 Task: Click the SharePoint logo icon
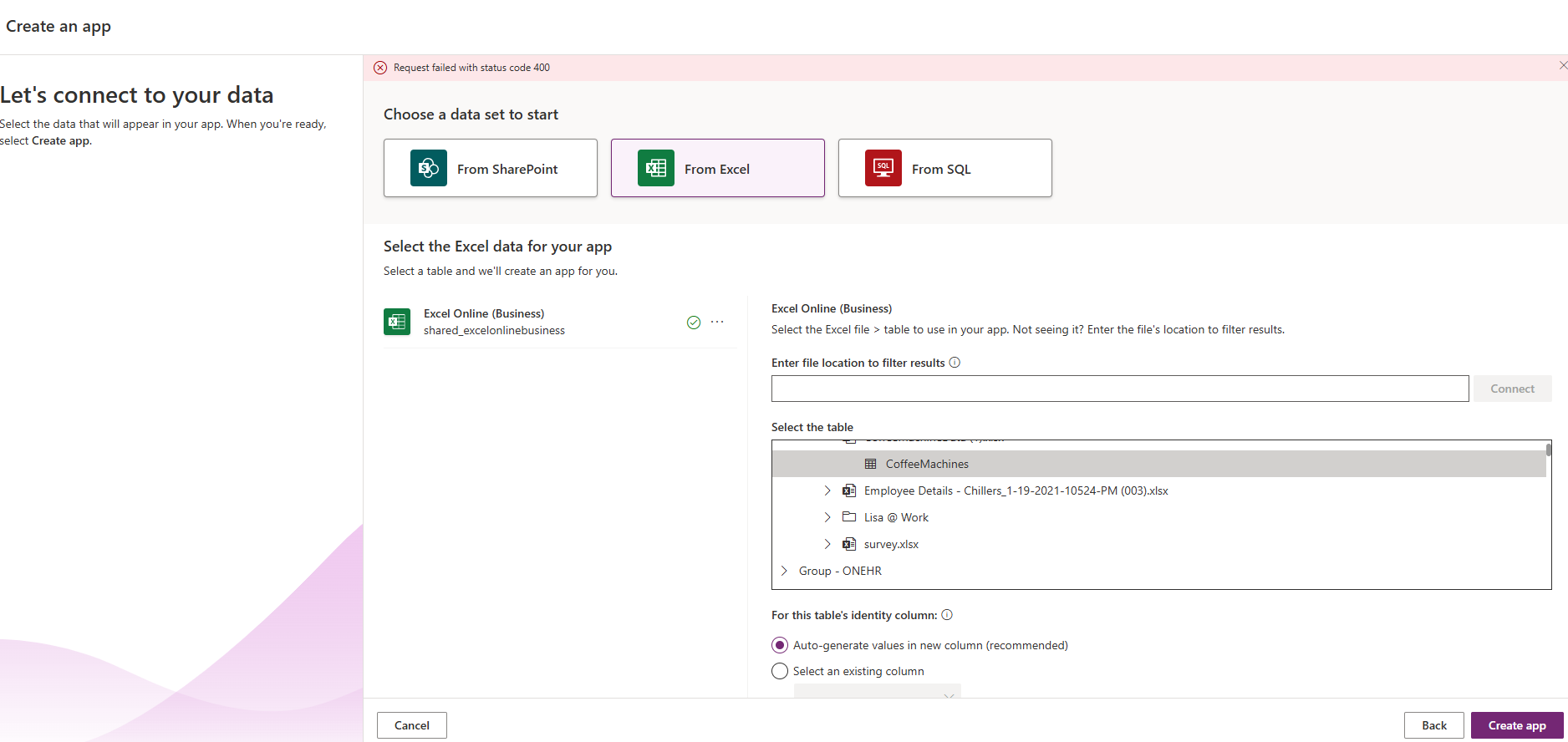429,168
